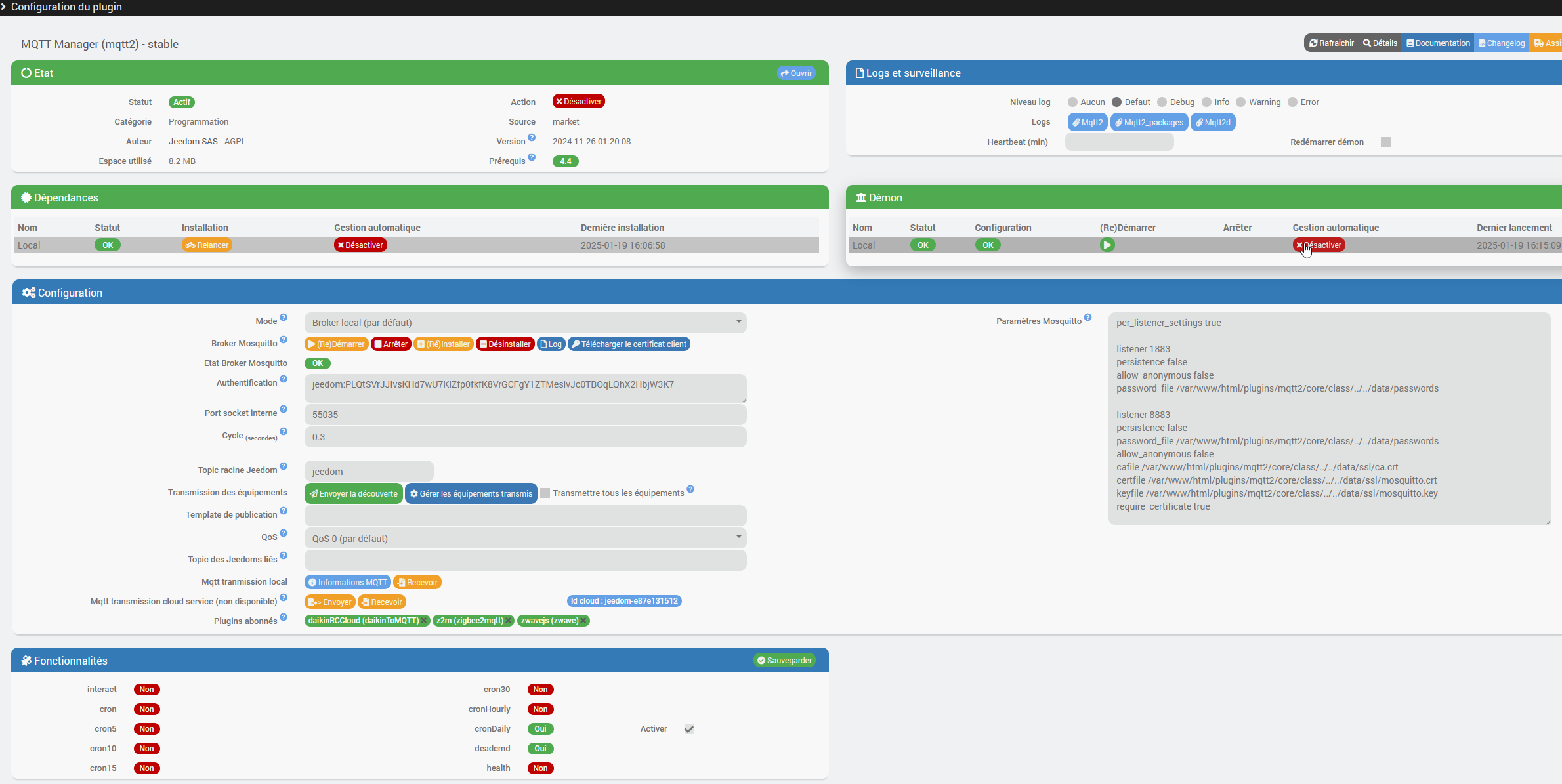
Task: Click the Log button for Broker Mosquitto
Action: 551,344
